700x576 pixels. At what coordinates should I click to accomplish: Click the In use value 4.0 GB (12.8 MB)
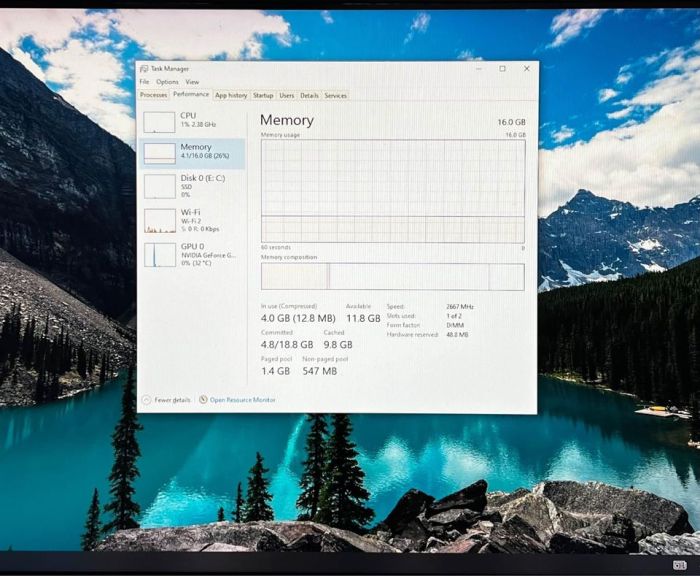click(x=298, y=318)
